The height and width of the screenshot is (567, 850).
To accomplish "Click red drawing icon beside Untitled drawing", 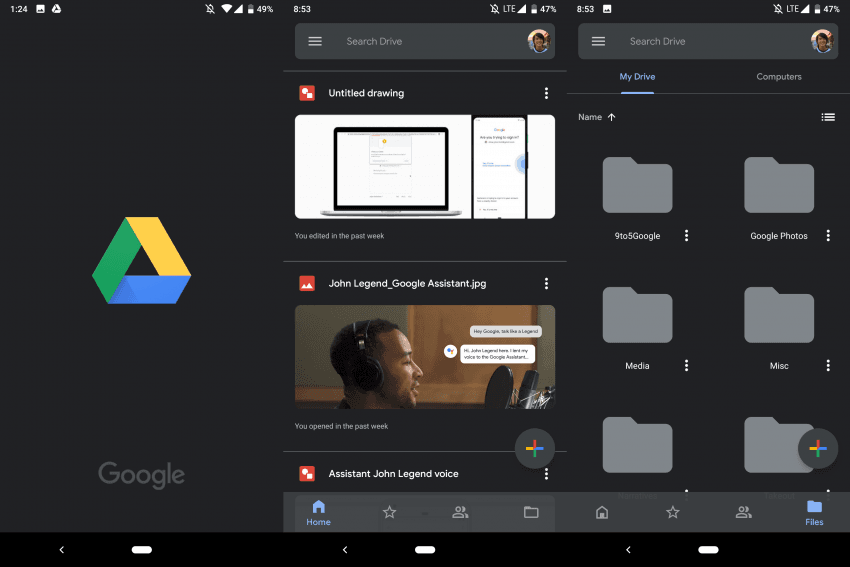I will click(x=307, y=93).
